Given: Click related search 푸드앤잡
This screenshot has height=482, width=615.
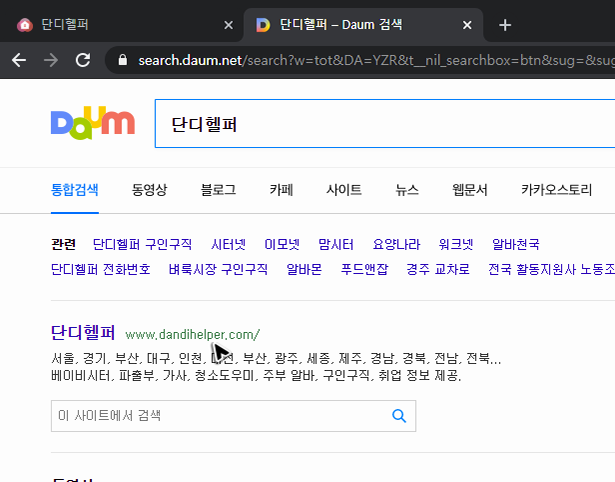Looking at the screenshot, I should point(364,269).
